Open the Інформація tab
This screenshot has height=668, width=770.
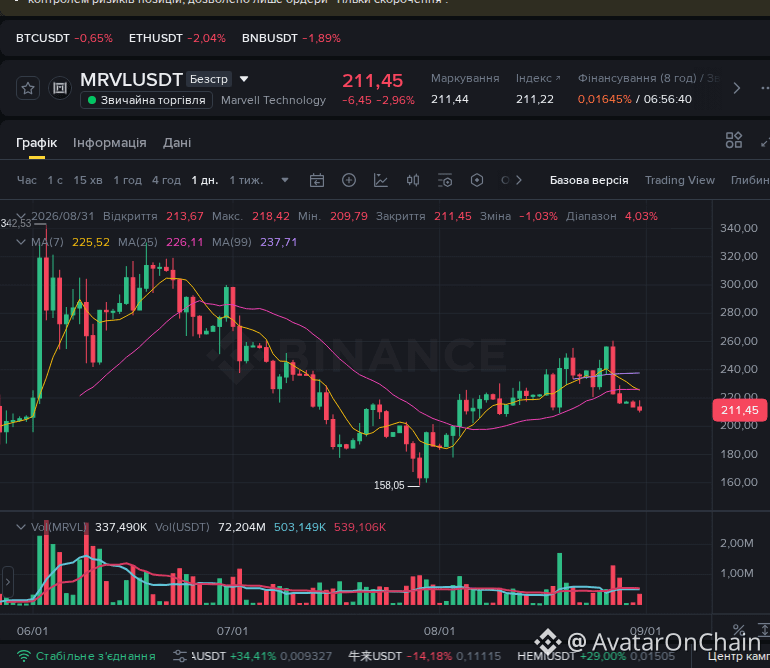(110, 143)
